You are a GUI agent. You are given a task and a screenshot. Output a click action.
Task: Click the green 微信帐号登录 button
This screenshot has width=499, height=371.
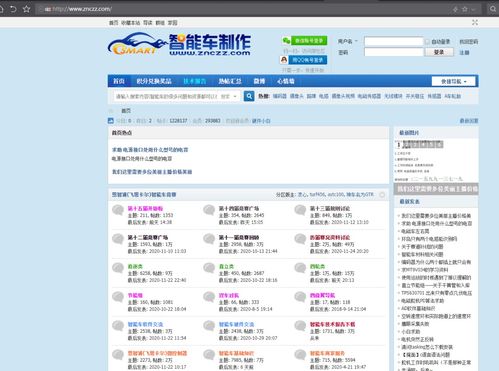pyautogui.click(x=309, y=41)
